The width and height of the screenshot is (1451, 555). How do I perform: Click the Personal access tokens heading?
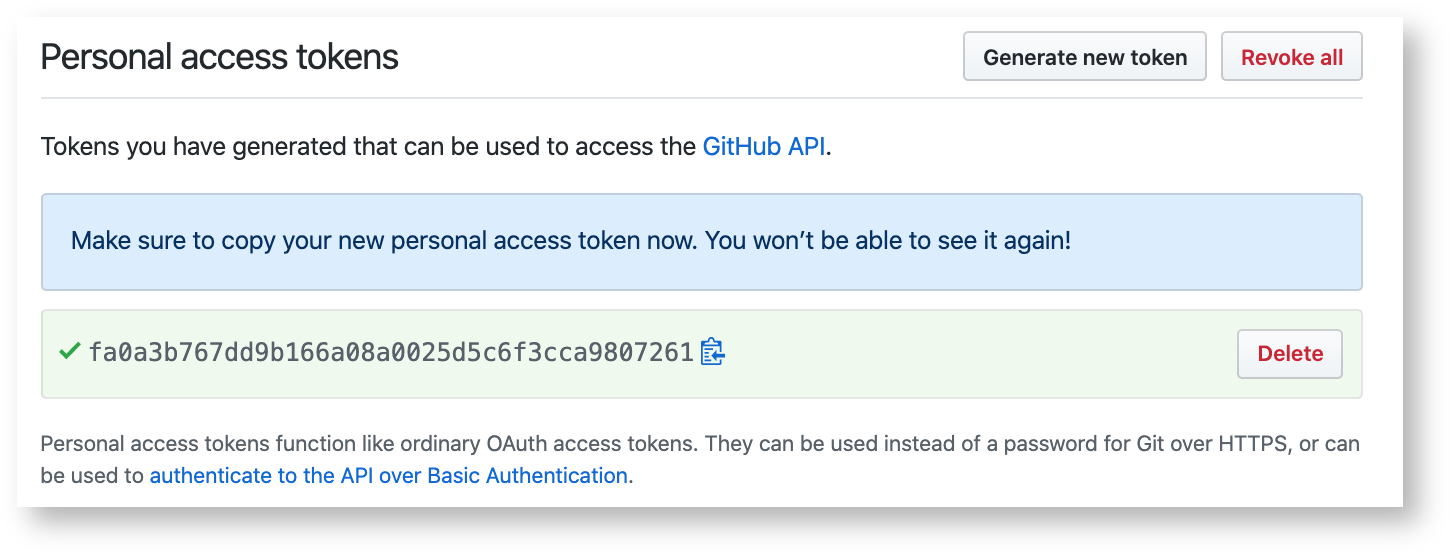pos(219,57)
